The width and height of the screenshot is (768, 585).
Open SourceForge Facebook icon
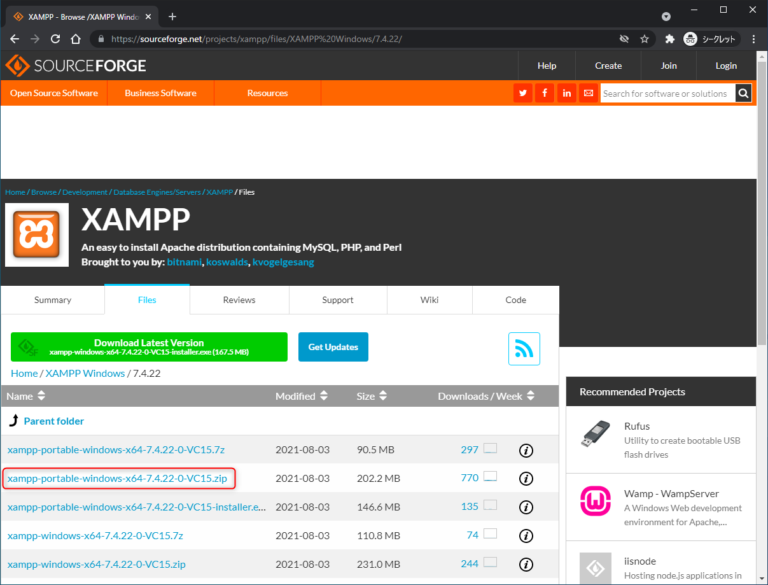tap(545, 93)
